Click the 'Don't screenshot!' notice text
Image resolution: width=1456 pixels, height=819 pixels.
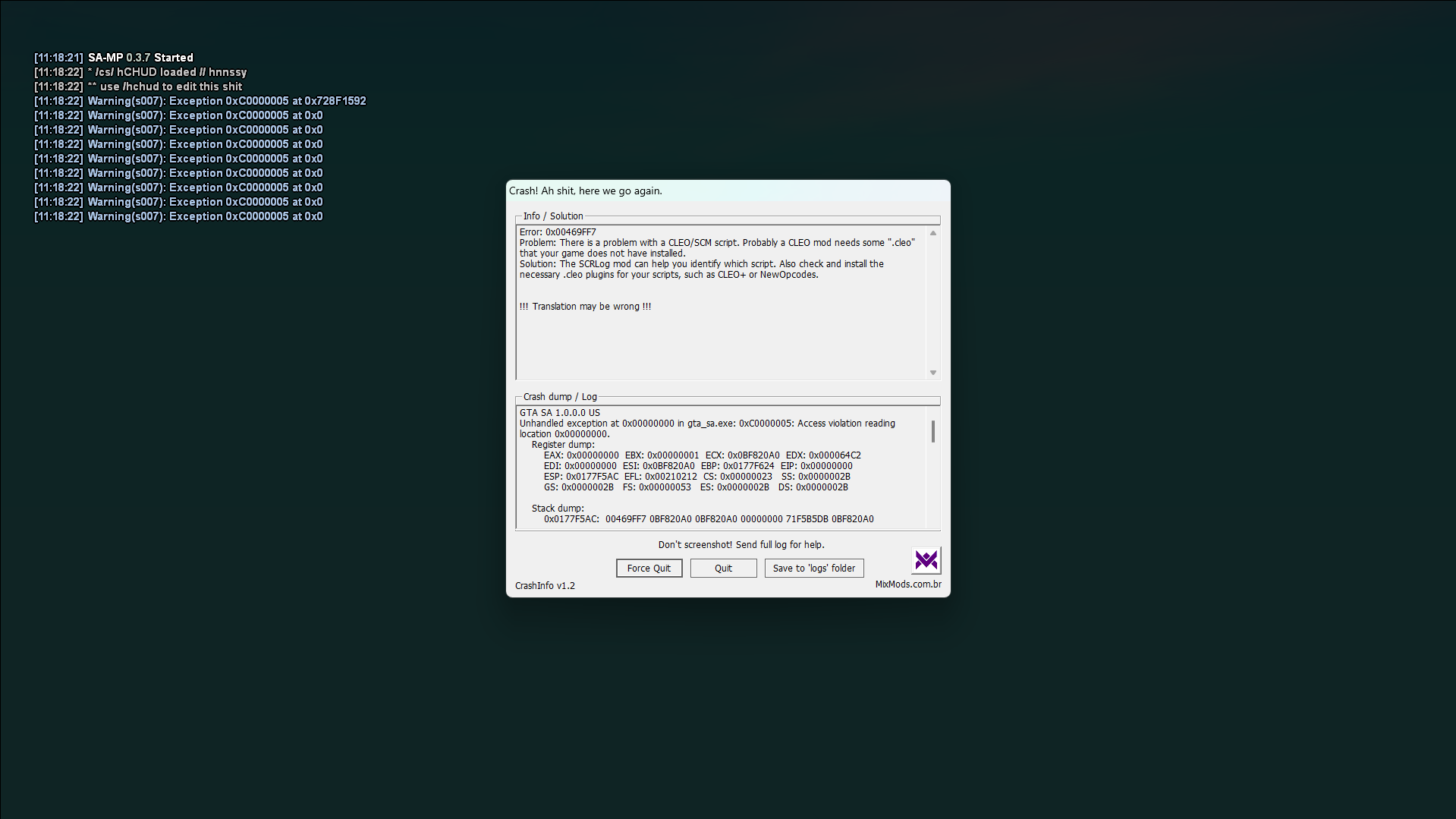(x=741, y=545)
